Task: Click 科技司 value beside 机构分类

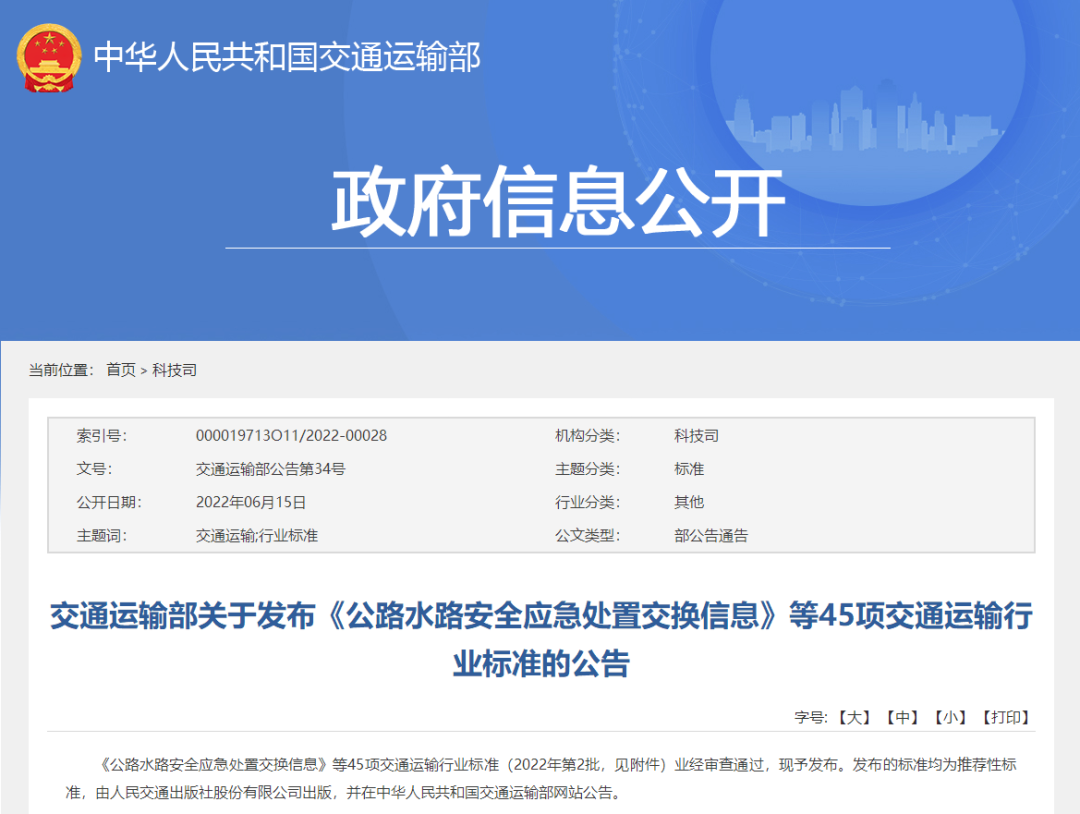Action: point(696,436)
